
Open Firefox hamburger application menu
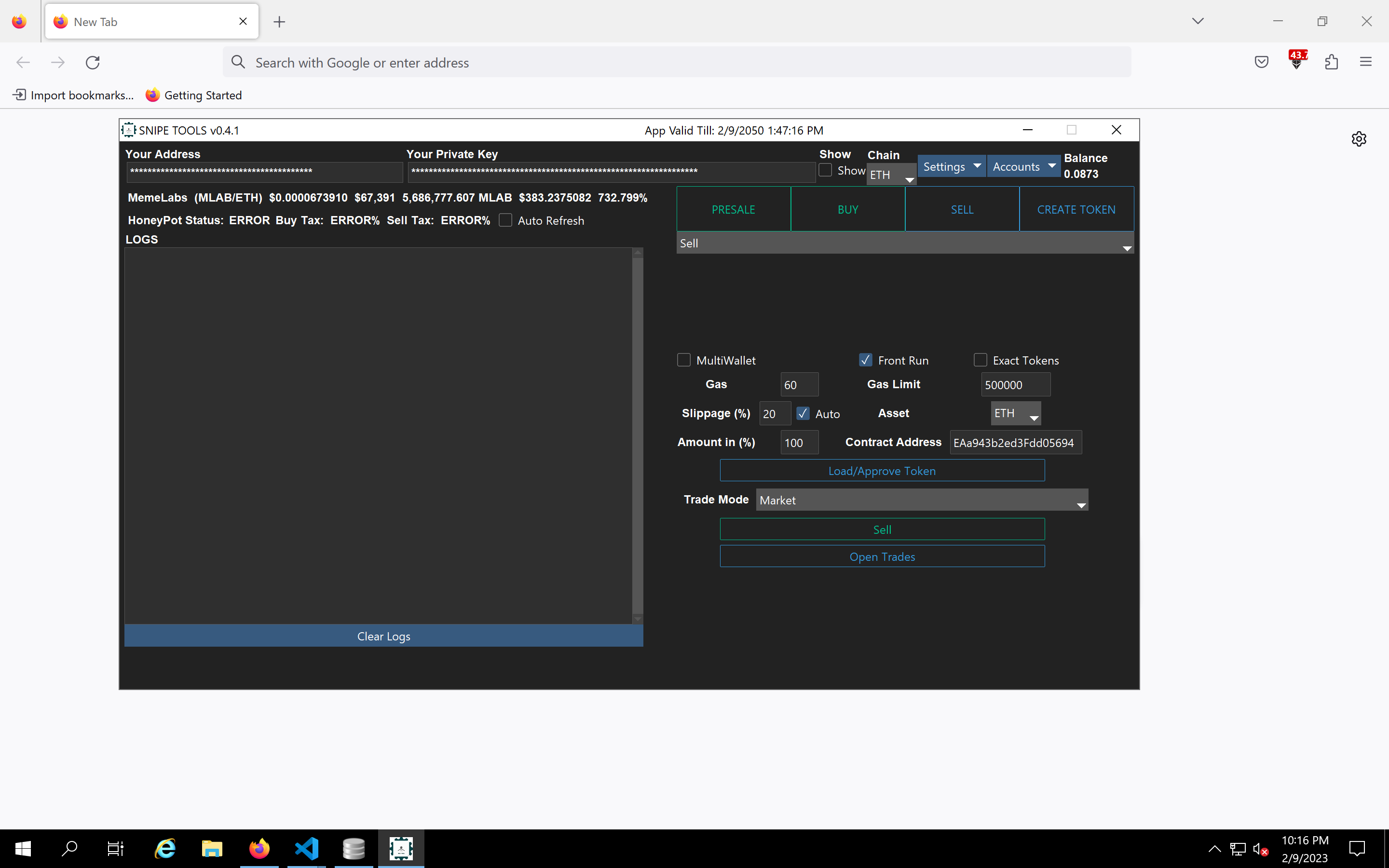(1365, 62)
